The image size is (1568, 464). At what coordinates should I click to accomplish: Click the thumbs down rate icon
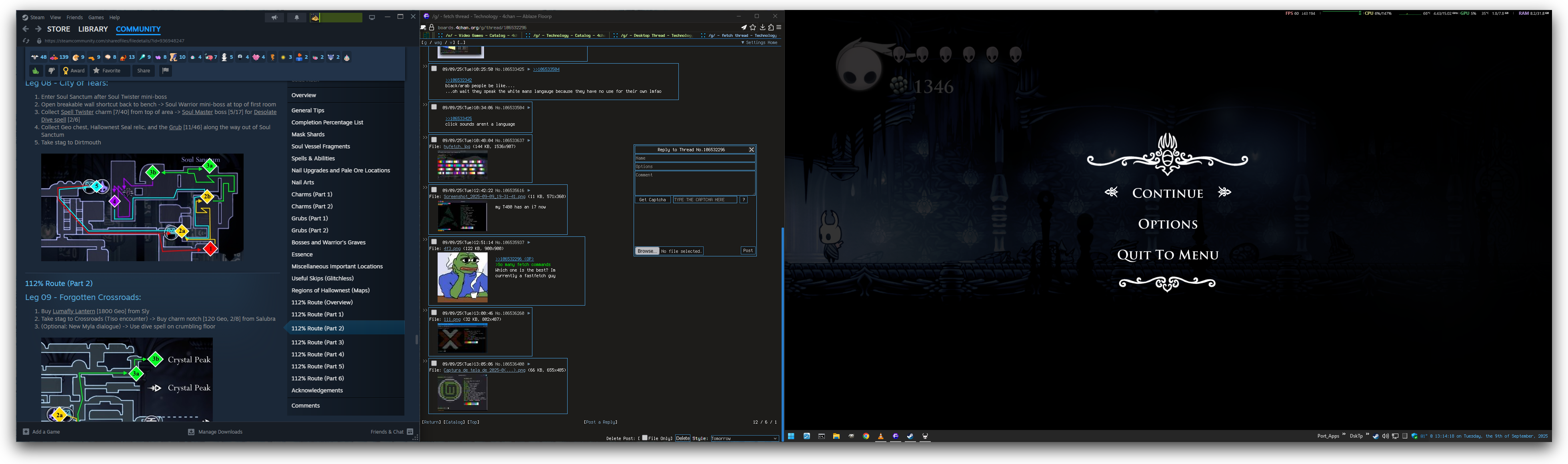pyautogui.click(x=51, y=71)
